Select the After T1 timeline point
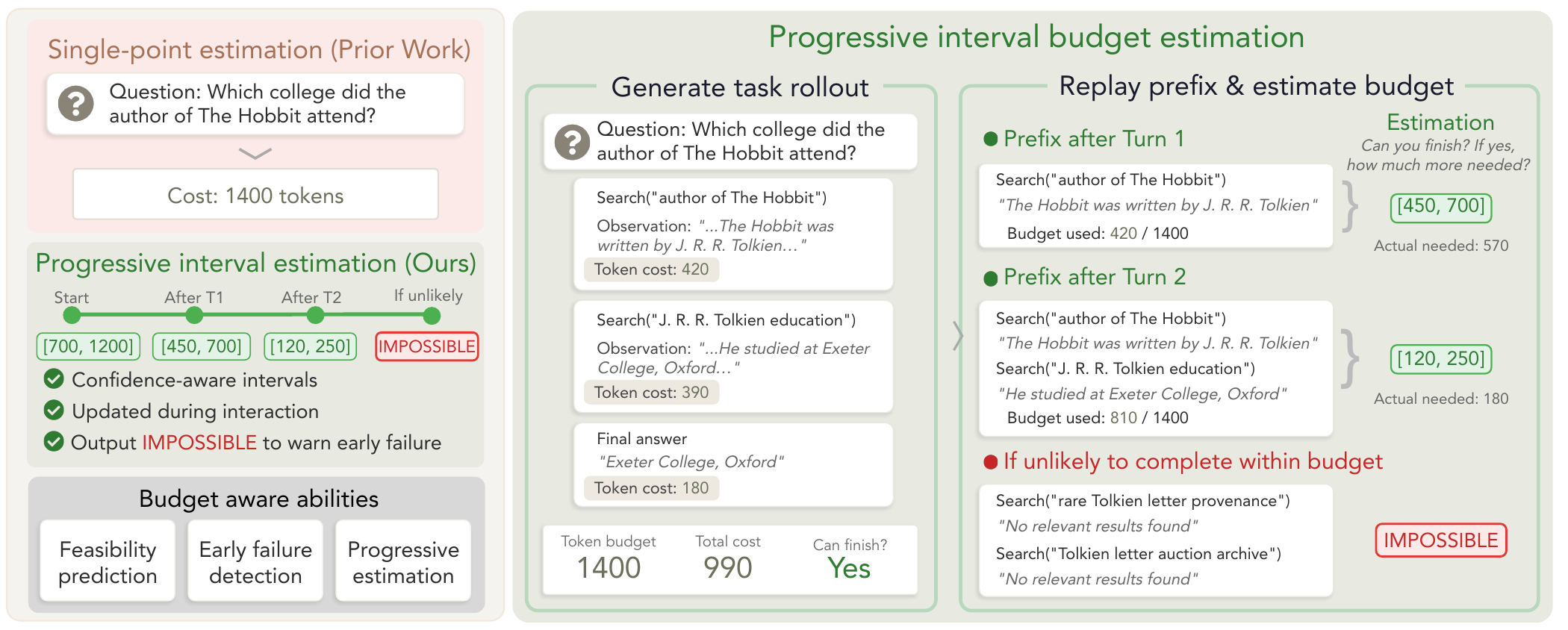This screenshot has height=630, width=1568. point(194,316)
